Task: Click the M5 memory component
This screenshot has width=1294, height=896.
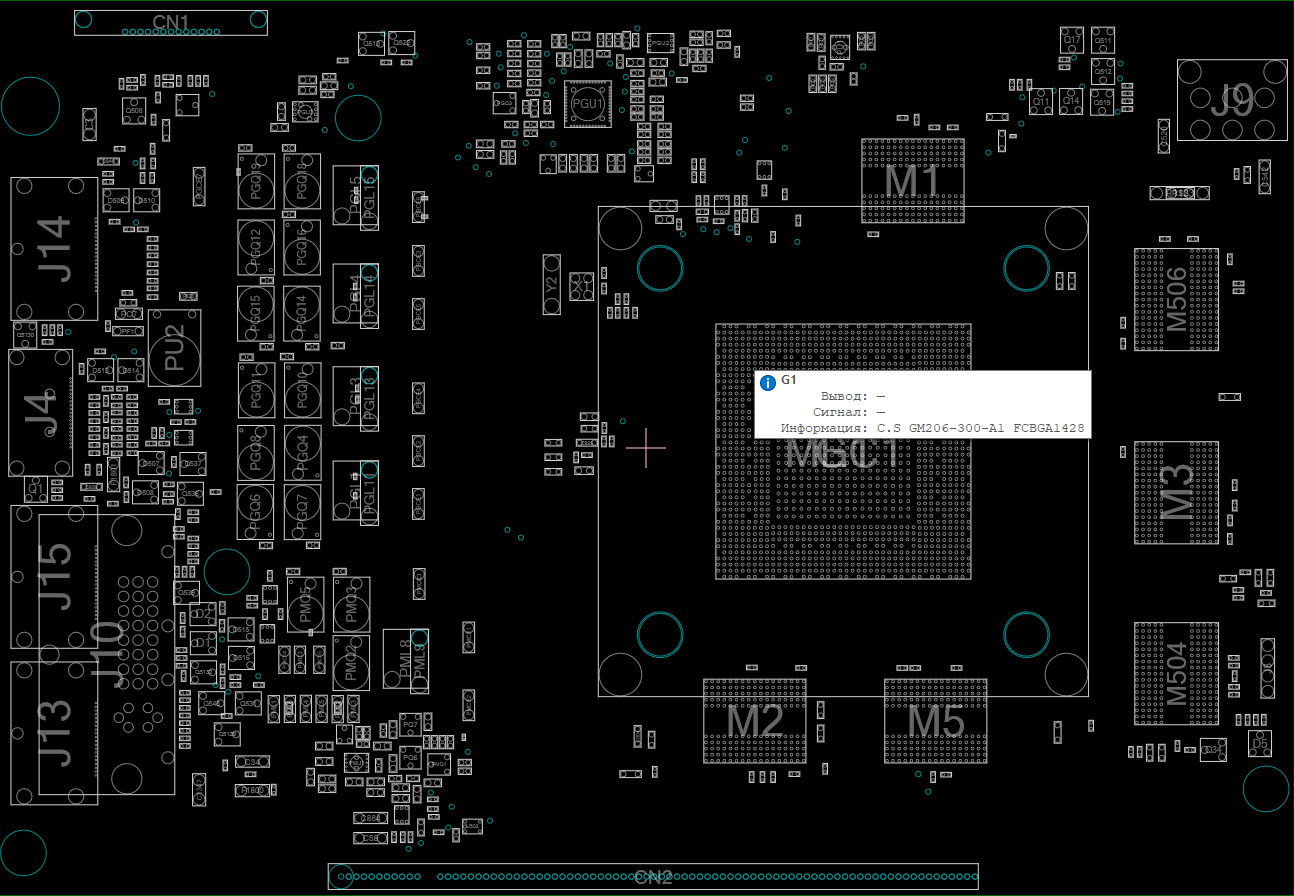Action: click(x=935, y=721)
